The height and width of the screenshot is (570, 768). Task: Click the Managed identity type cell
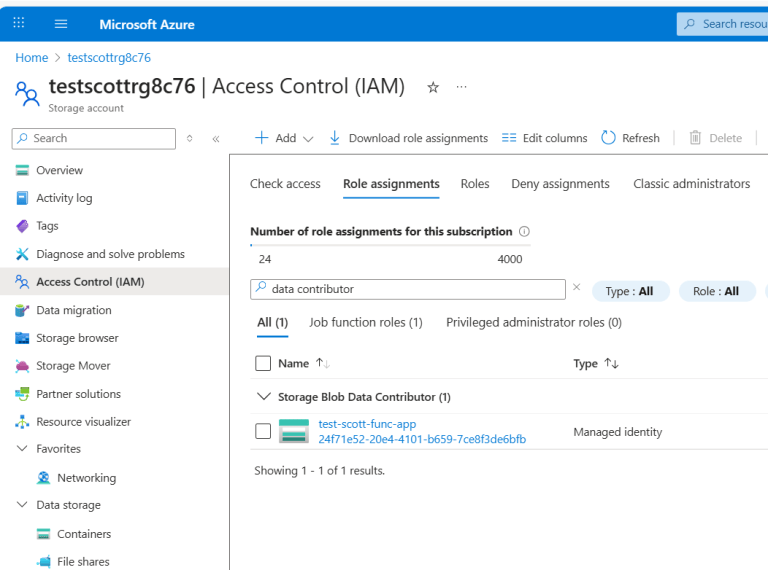click(x=618, y=432)
